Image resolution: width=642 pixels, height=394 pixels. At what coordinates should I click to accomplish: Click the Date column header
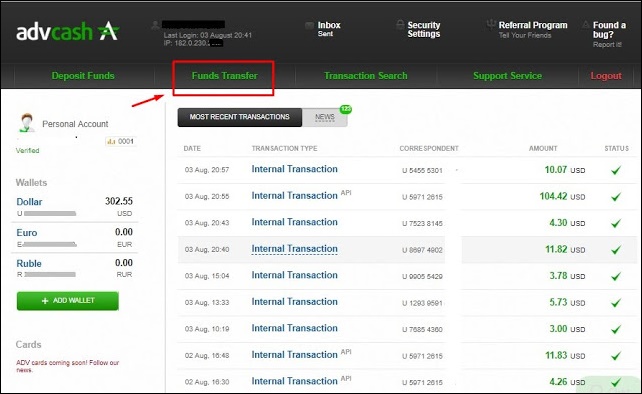192,148
